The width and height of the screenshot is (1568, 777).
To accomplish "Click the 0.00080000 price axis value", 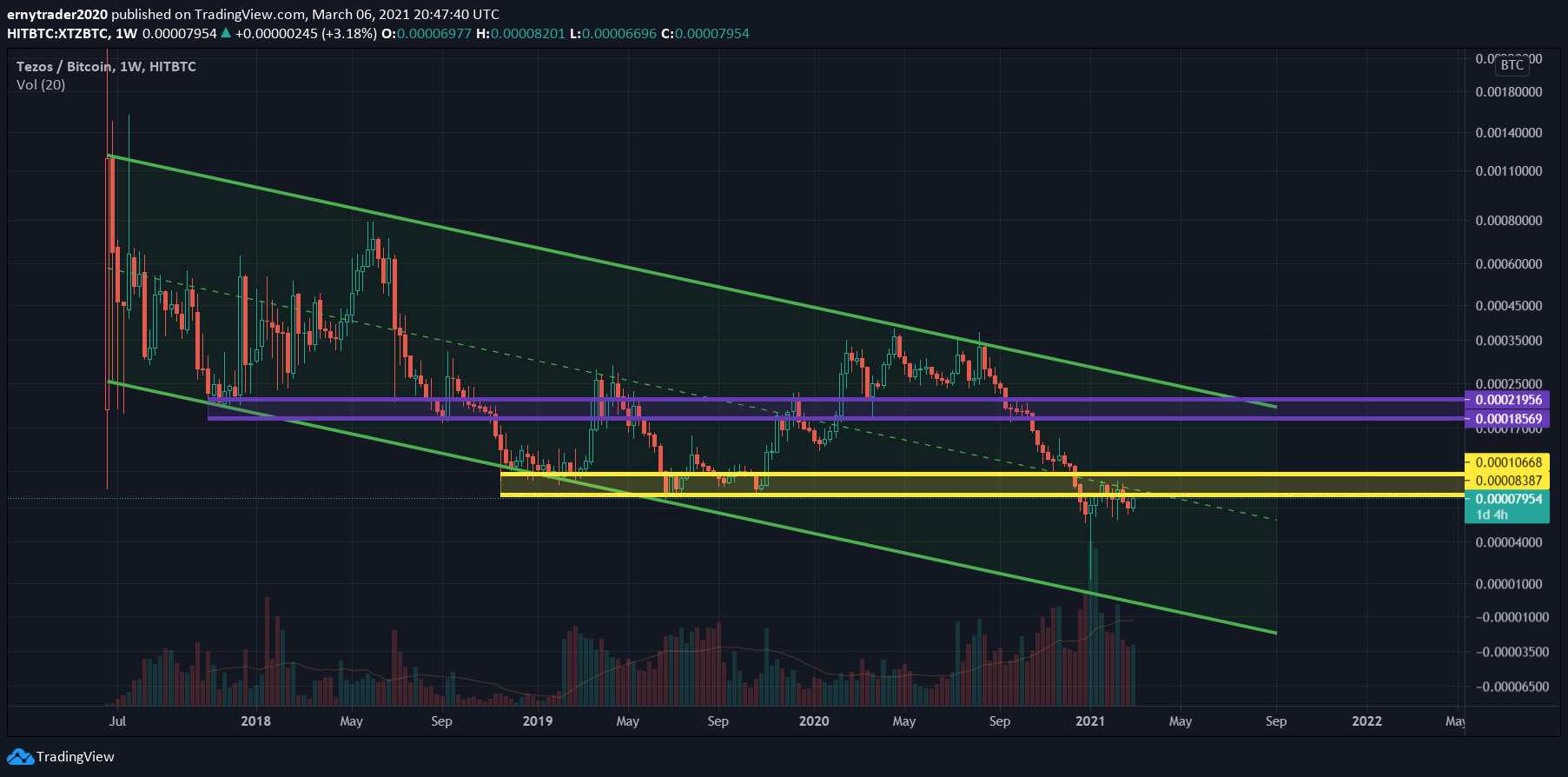I will (1509, 221).
